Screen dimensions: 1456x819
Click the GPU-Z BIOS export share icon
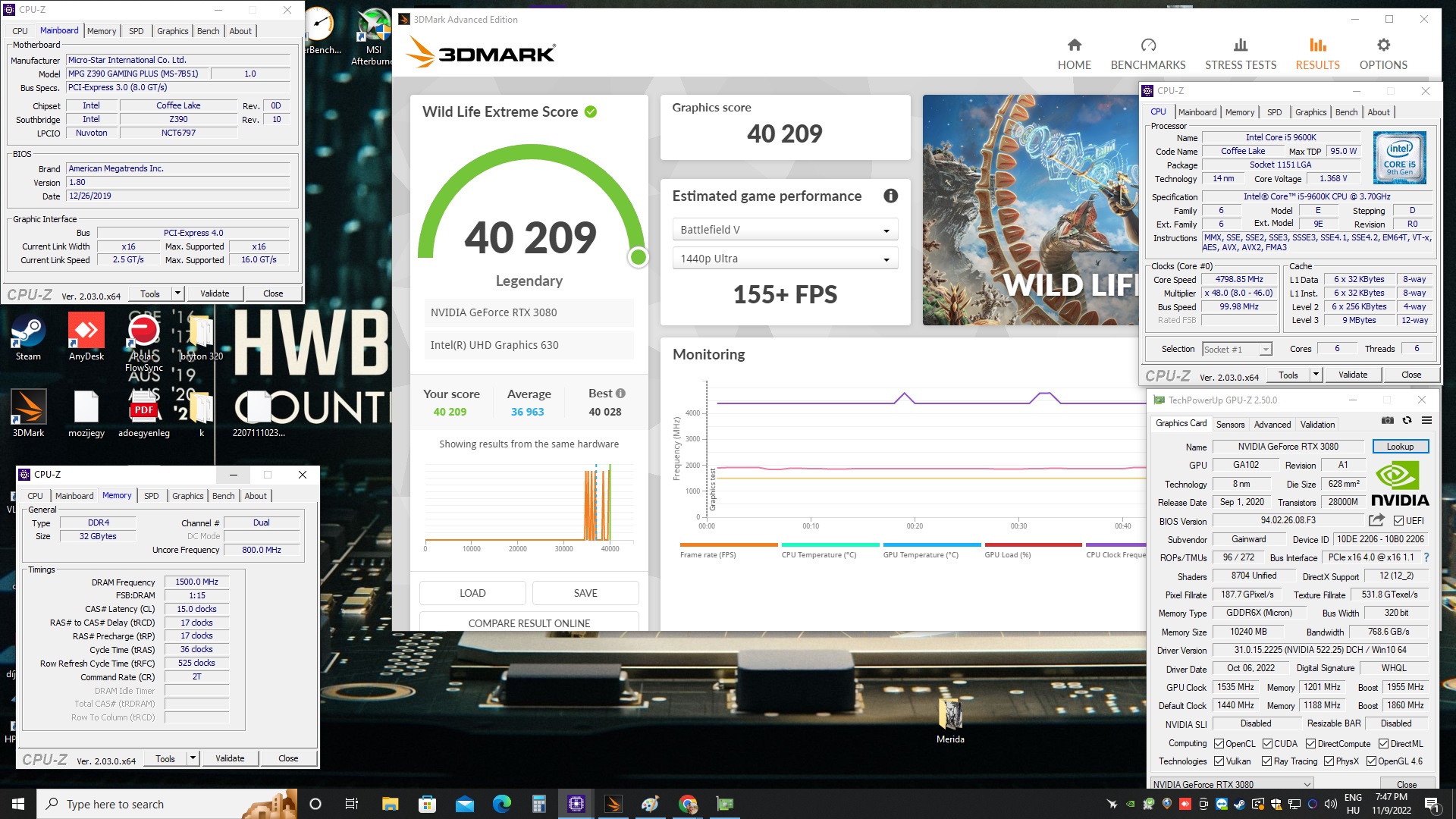point(1376,520)
